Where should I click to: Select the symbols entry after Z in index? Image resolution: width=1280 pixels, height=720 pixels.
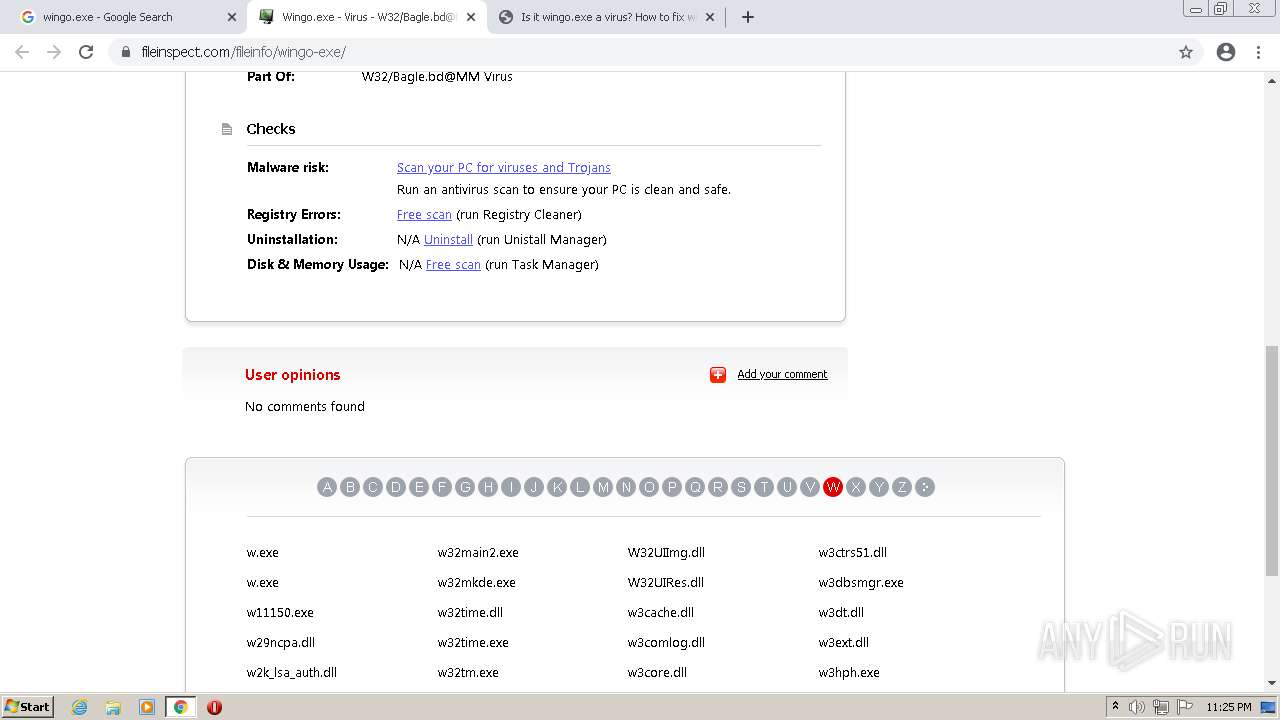coord(925,487)
